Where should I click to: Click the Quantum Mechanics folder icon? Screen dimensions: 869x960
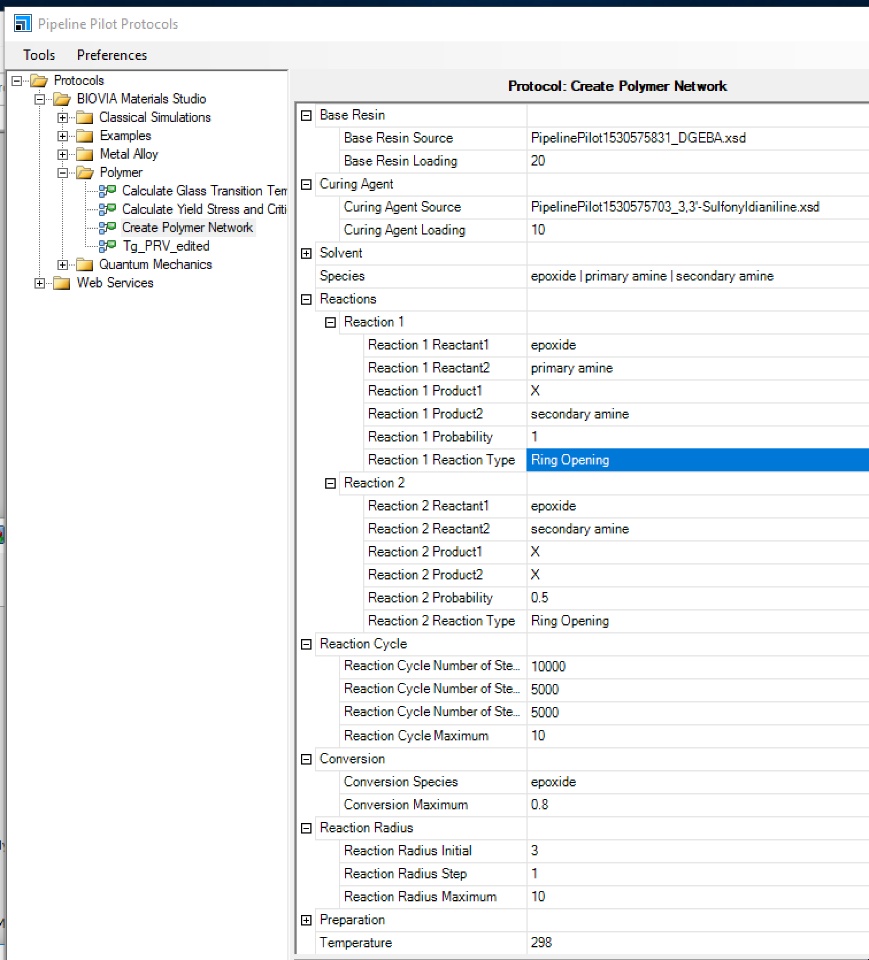pos(85,264)
